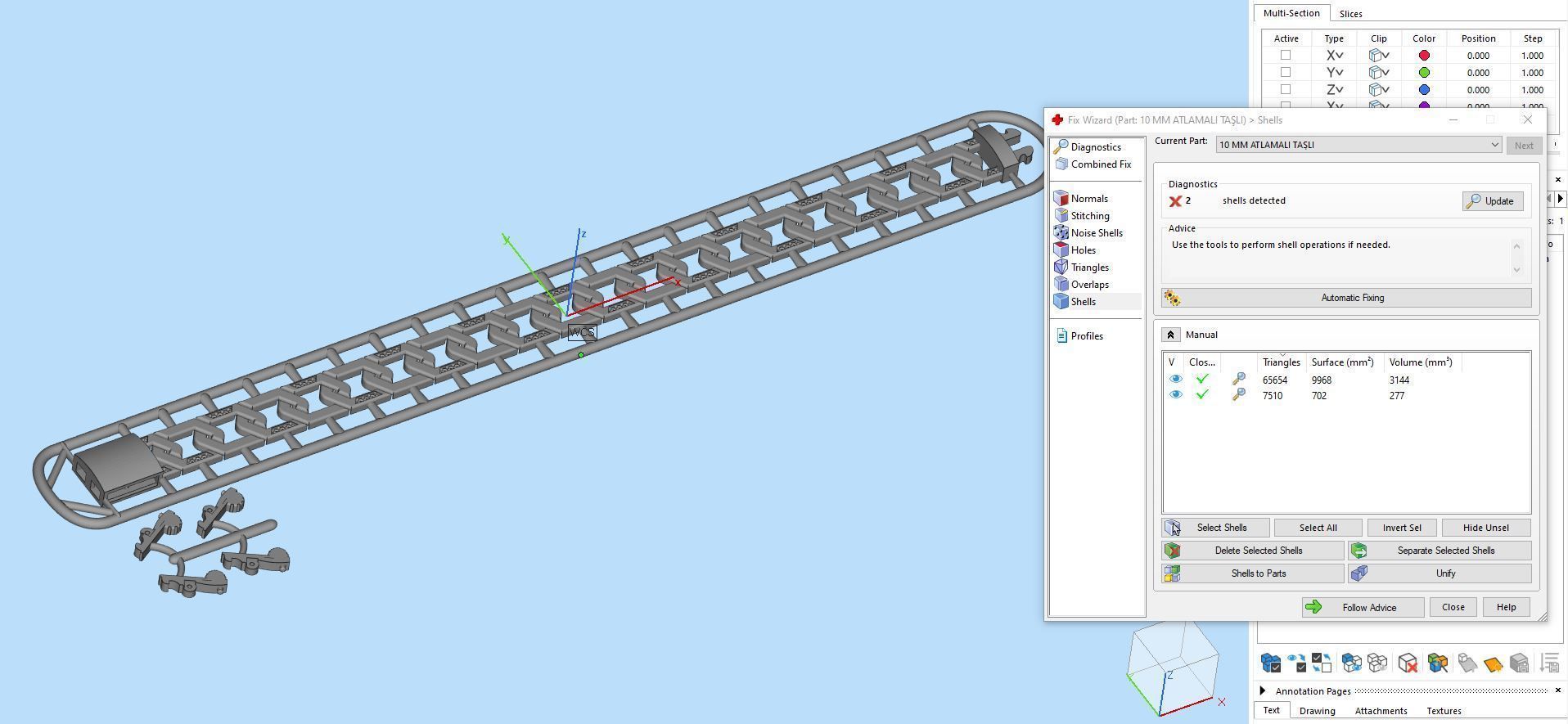Screen dimensions: 1568x724
Task: Click the select visible parts eye icon
Action: tap(1295, 663)
